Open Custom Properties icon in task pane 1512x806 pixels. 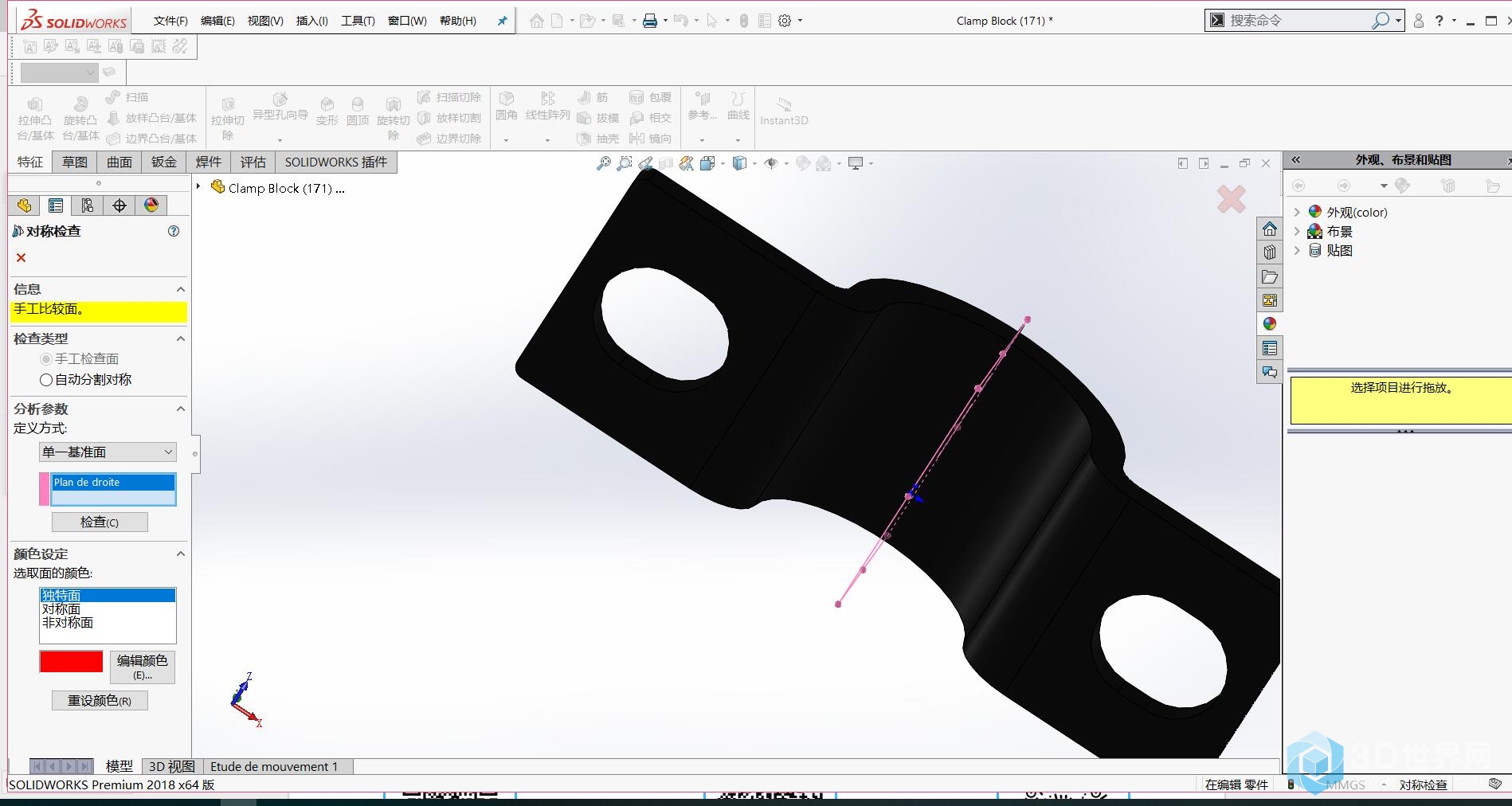tap(1270, 348)
